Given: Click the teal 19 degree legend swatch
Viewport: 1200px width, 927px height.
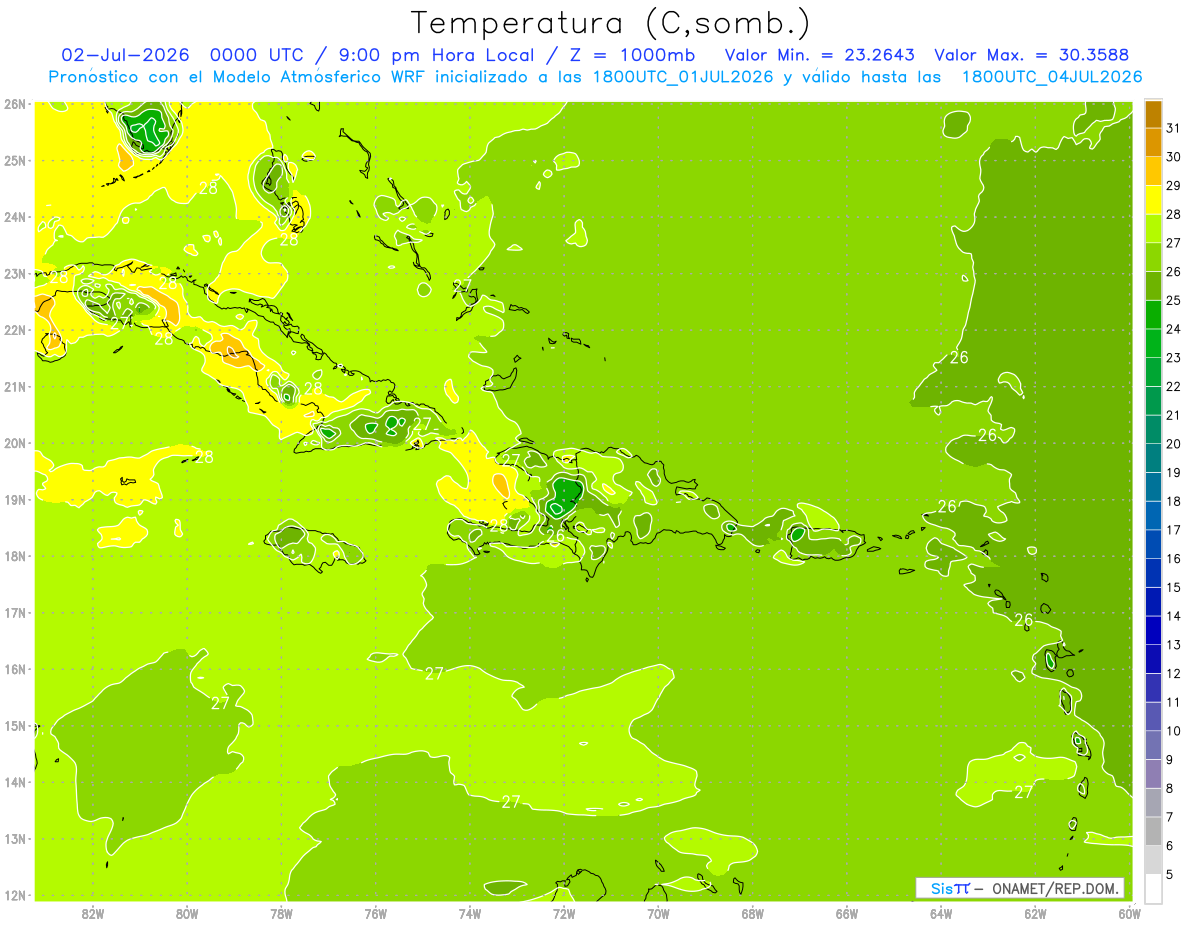Looking at the screenshot, I should point(1153,458).
